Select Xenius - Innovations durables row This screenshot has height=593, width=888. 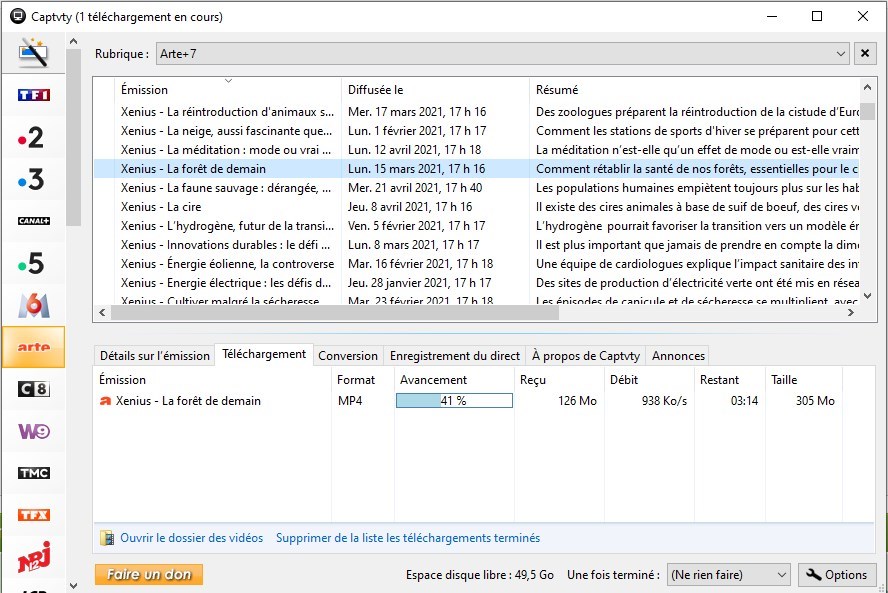tap(476, 245)
